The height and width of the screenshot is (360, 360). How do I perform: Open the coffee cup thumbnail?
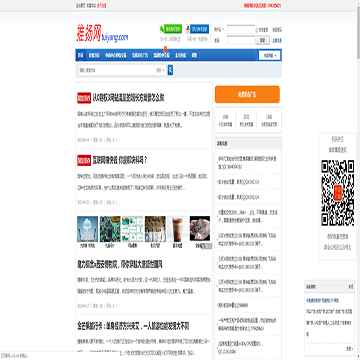tap(178, 229)
